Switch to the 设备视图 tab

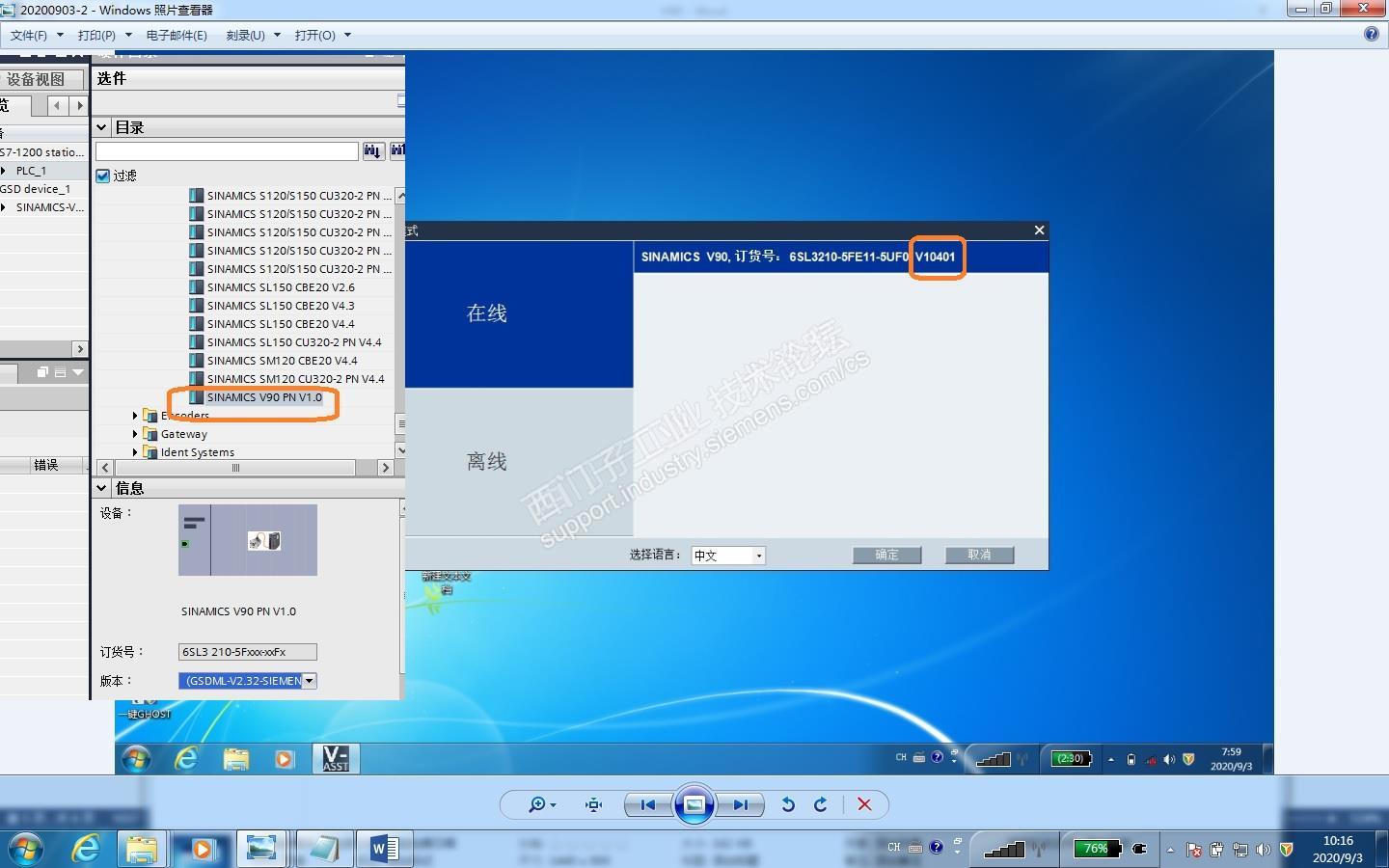[x=36, y=79]
